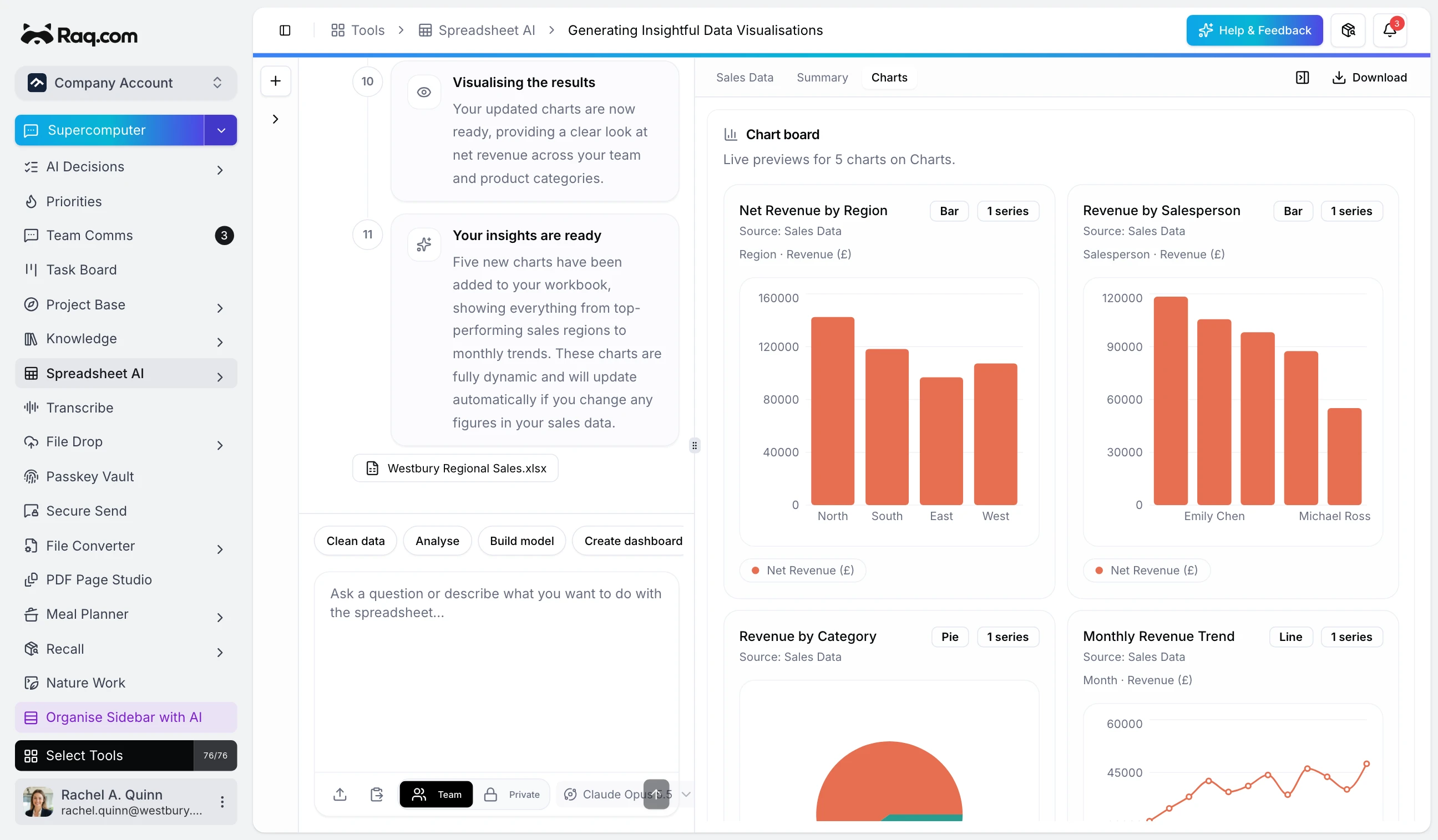The image size is (1438, 840).
Task: Expand Spreadsheet AI submenu chevron
Action: tap(220, 377)
